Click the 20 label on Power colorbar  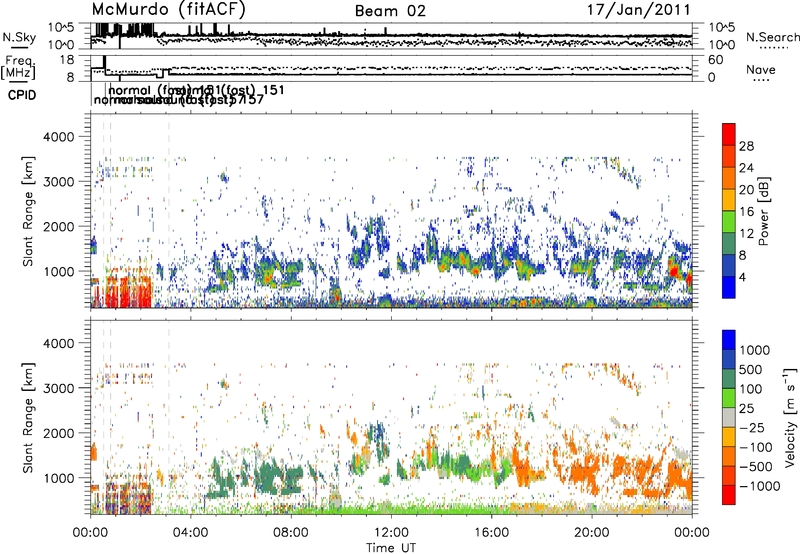(x=746, y=190)
